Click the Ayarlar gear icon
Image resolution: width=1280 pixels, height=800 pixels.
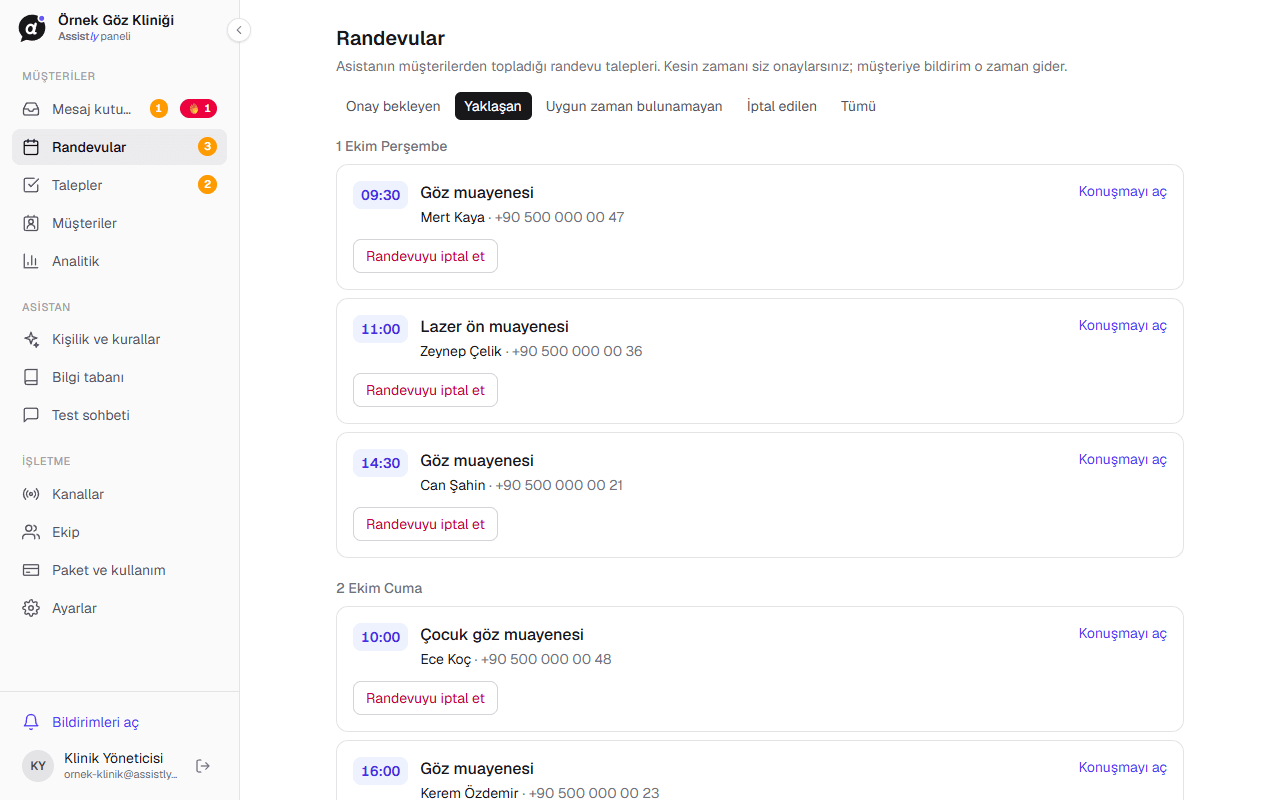[32, 608]
